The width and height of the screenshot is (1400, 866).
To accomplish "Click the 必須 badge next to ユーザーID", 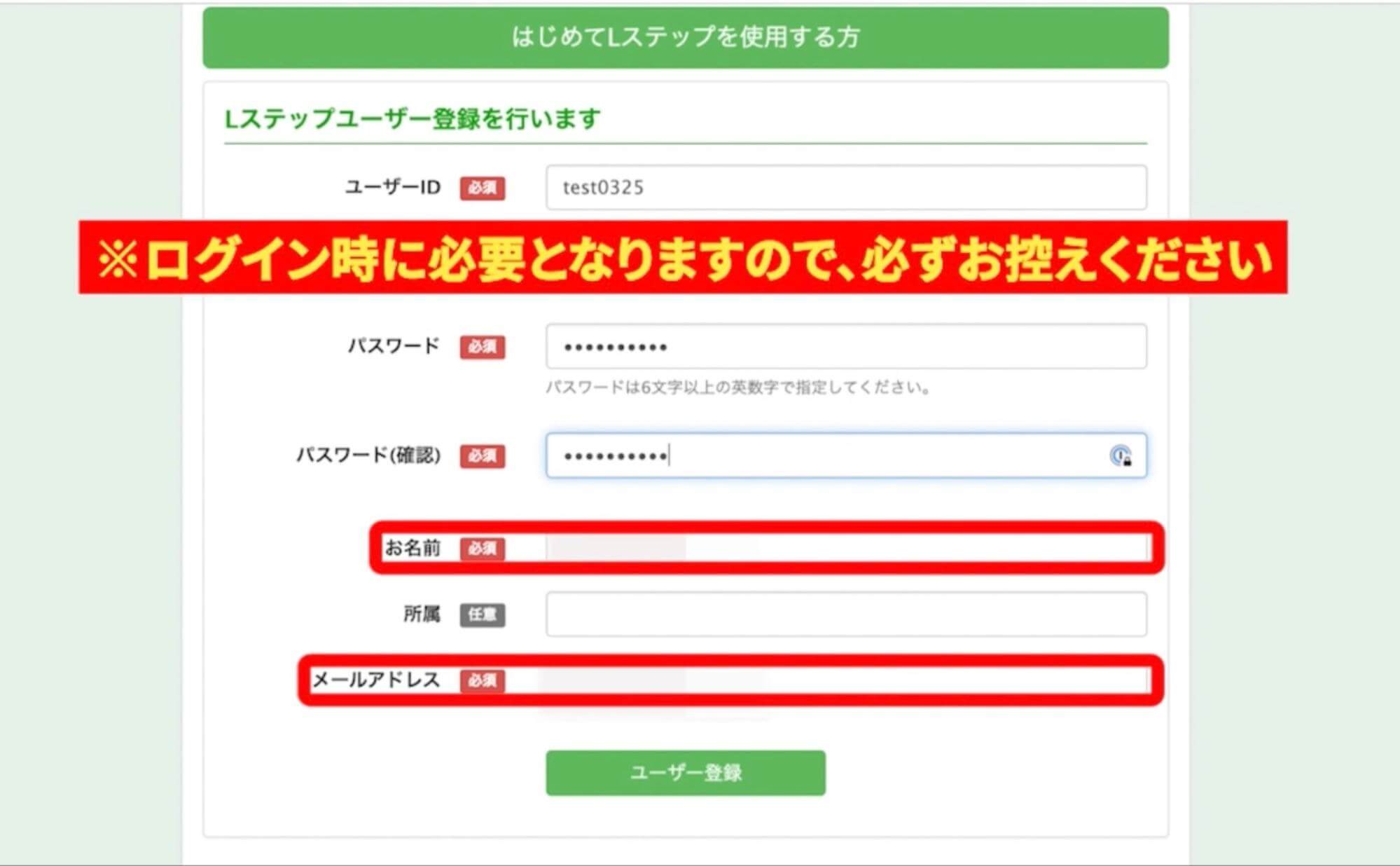I will pyautogui.click(x=483, y=188).
